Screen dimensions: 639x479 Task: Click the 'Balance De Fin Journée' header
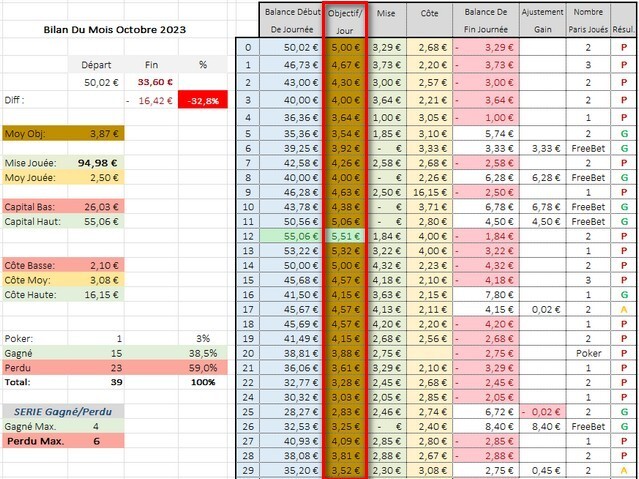(486, 20)
